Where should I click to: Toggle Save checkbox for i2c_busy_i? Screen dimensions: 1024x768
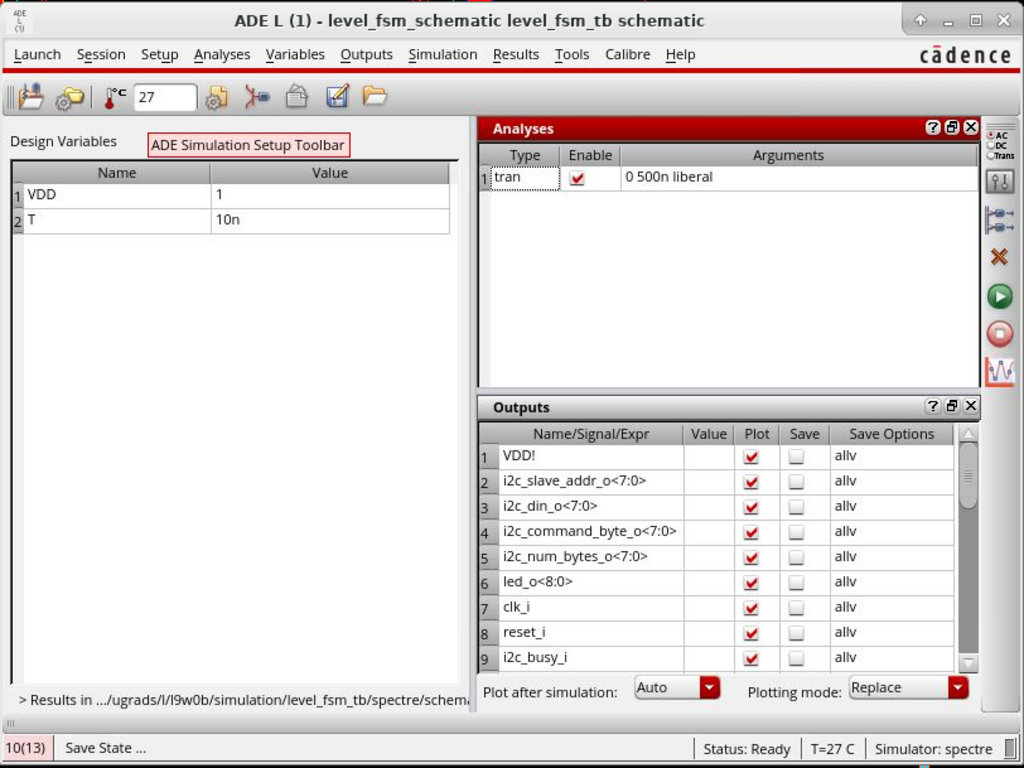(x=796, y=658)
